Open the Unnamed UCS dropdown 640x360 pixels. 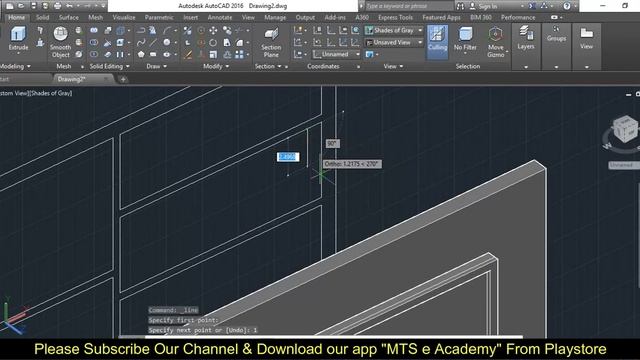pos(337,54)
